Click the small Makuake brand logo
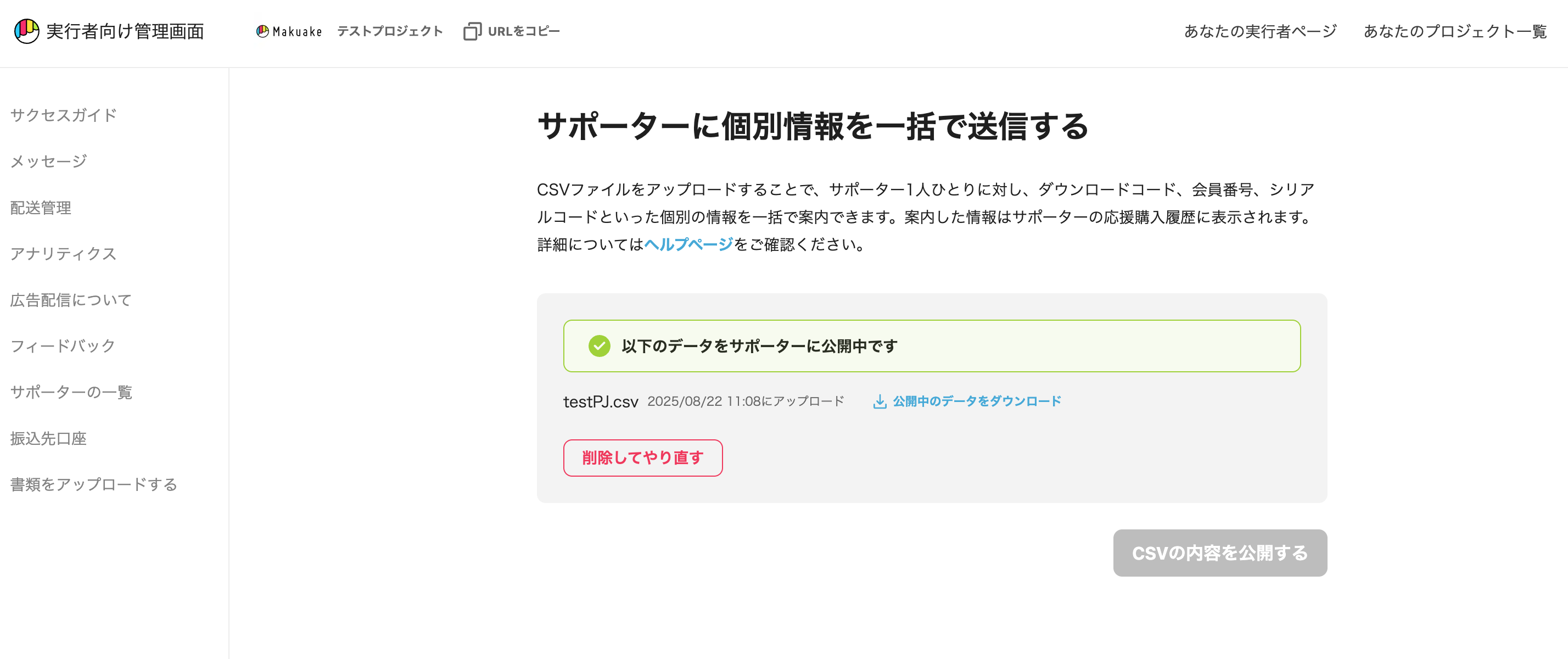The image size is (1568, 659). (289, 31)
